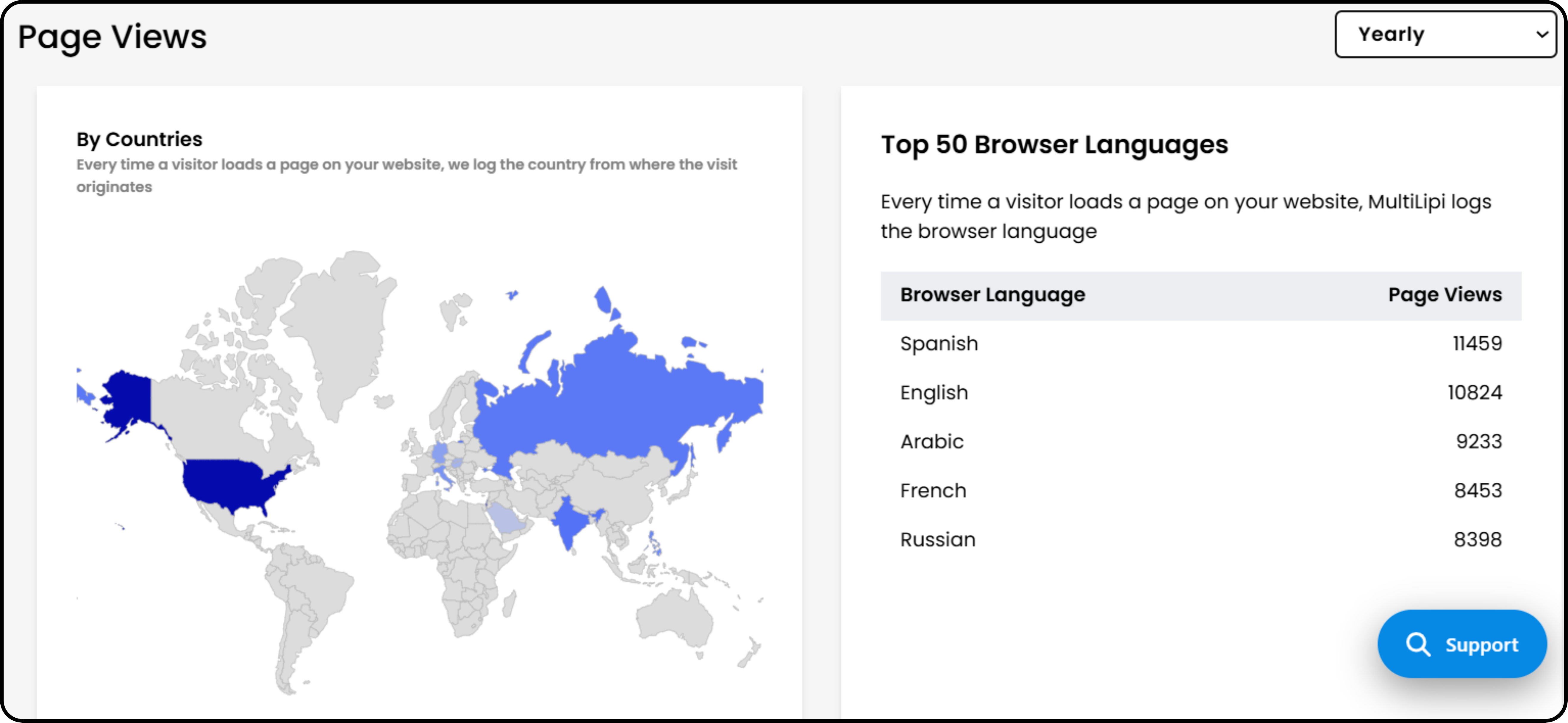Select the Spanish language row
Screen dimensions: 1568x723
[1200, 344]
